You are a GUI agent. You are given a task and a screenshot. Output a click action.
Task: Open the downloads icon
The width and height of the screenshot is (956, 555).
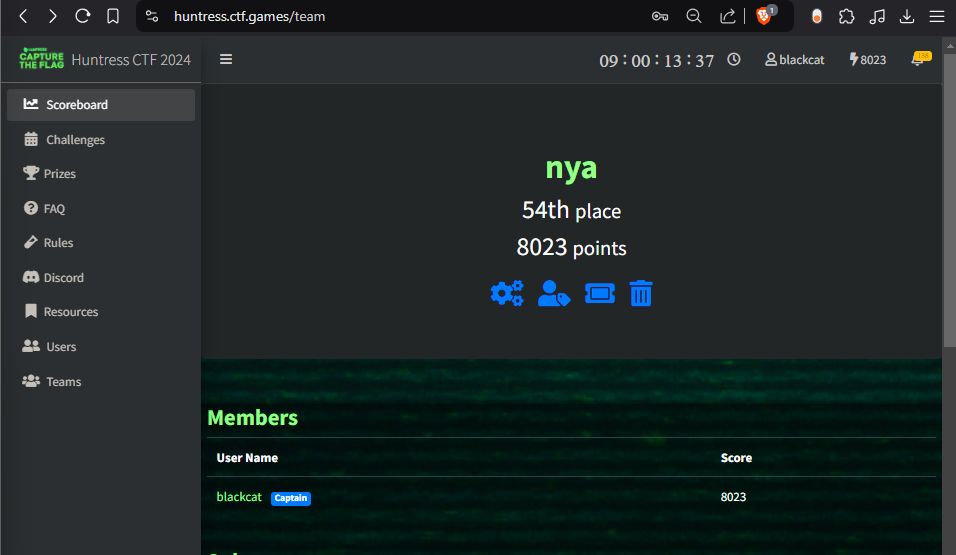click(907, 16)
